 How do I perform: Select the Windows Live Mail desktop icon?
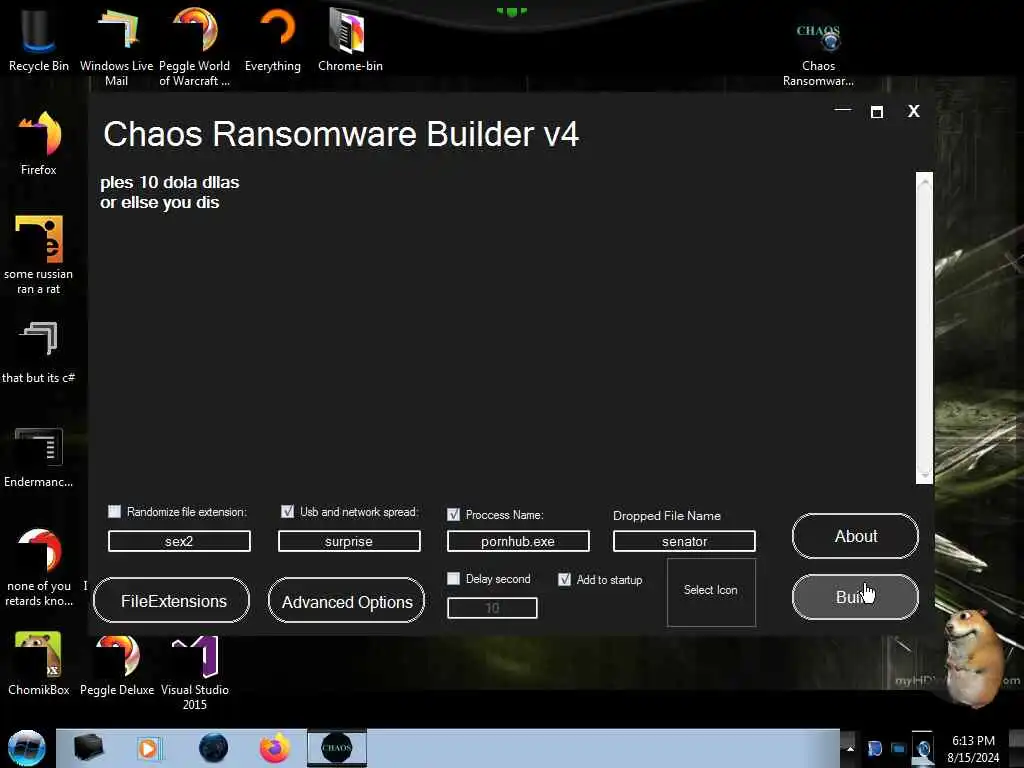116,46
